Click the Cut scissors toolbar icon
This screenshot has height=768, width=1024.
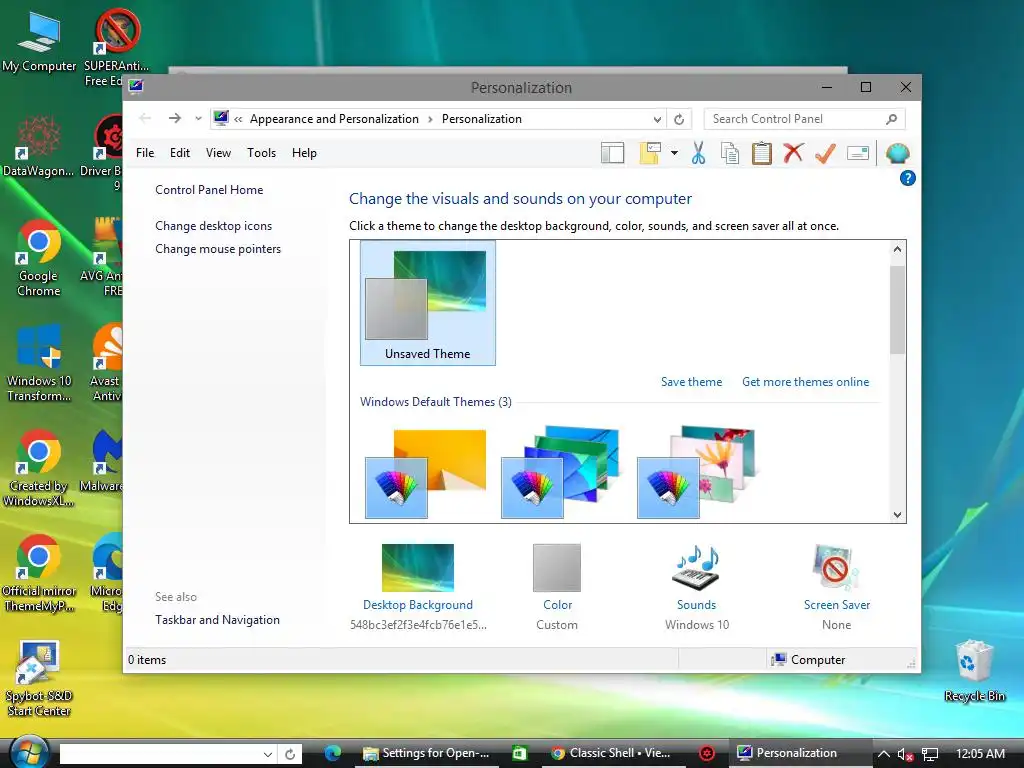pyautogui.click(x=698, y=153)
